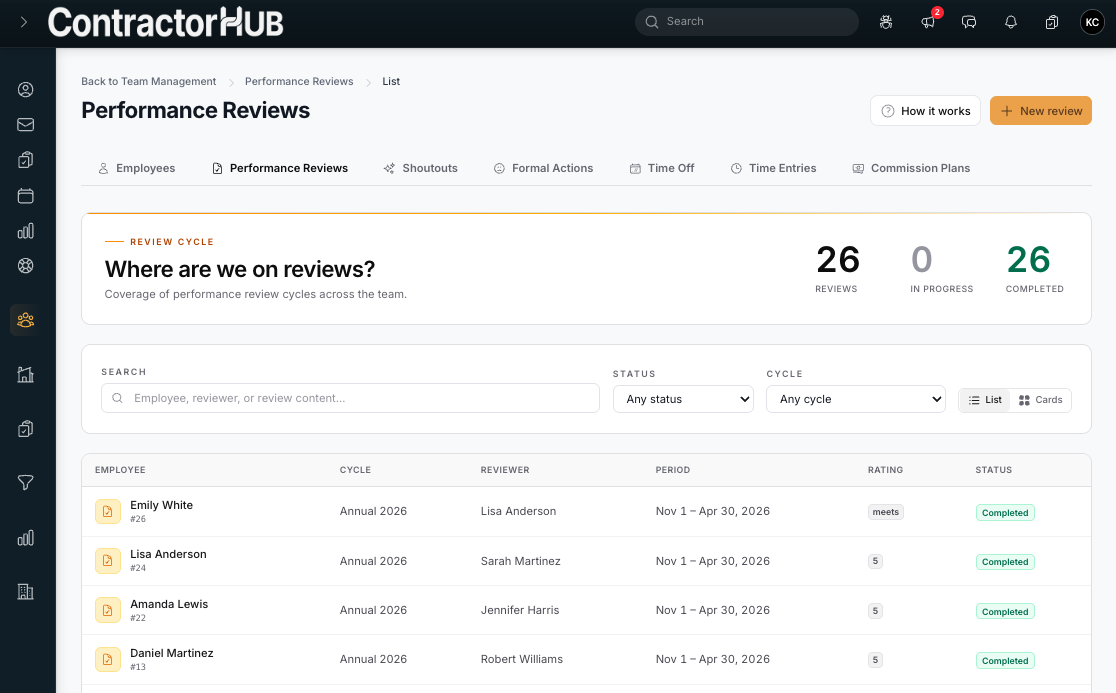Select the funnel filter sidebar icon
1116x693 pixels.
[26, 483]
